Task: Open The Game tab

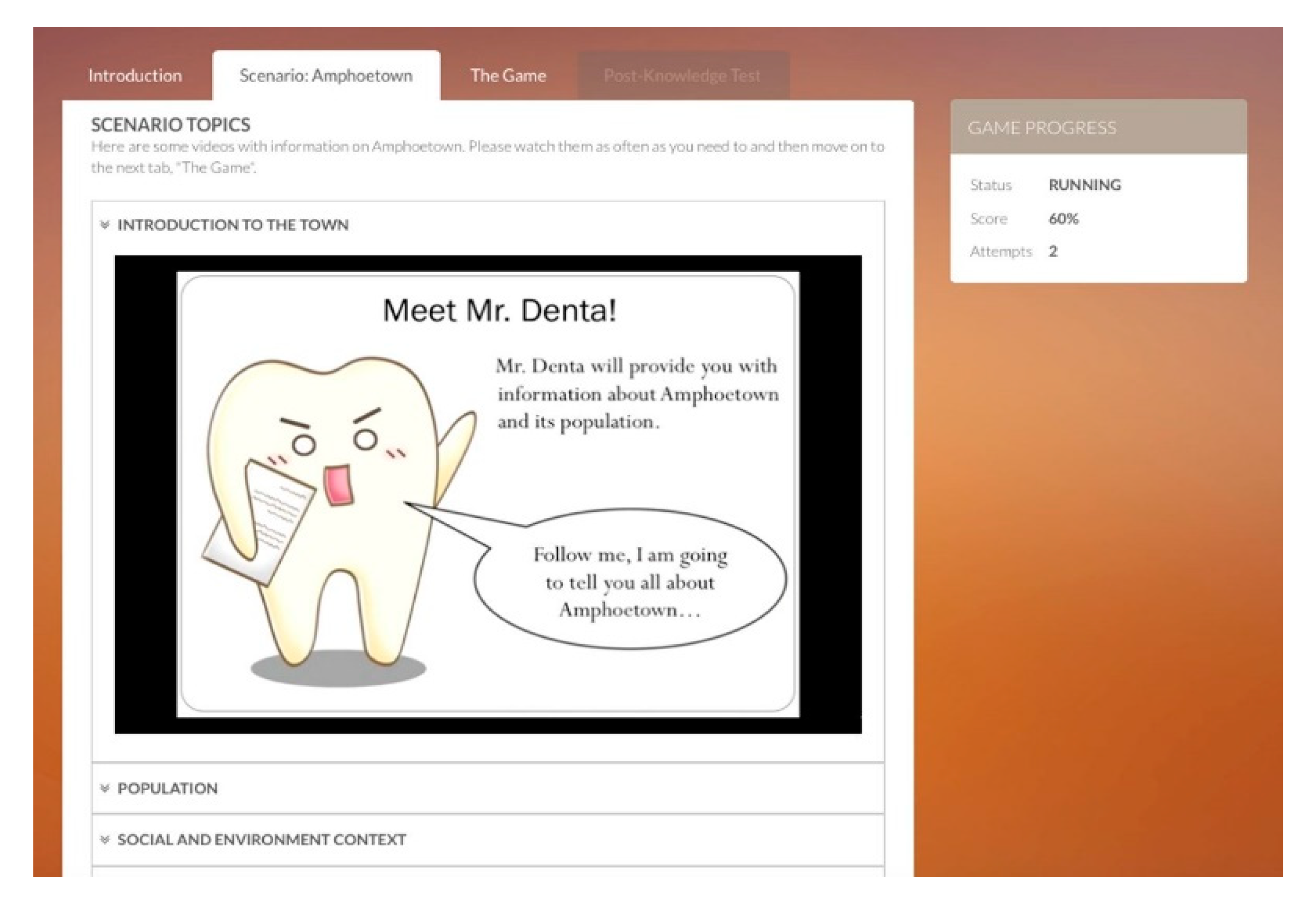Action: 508,76
